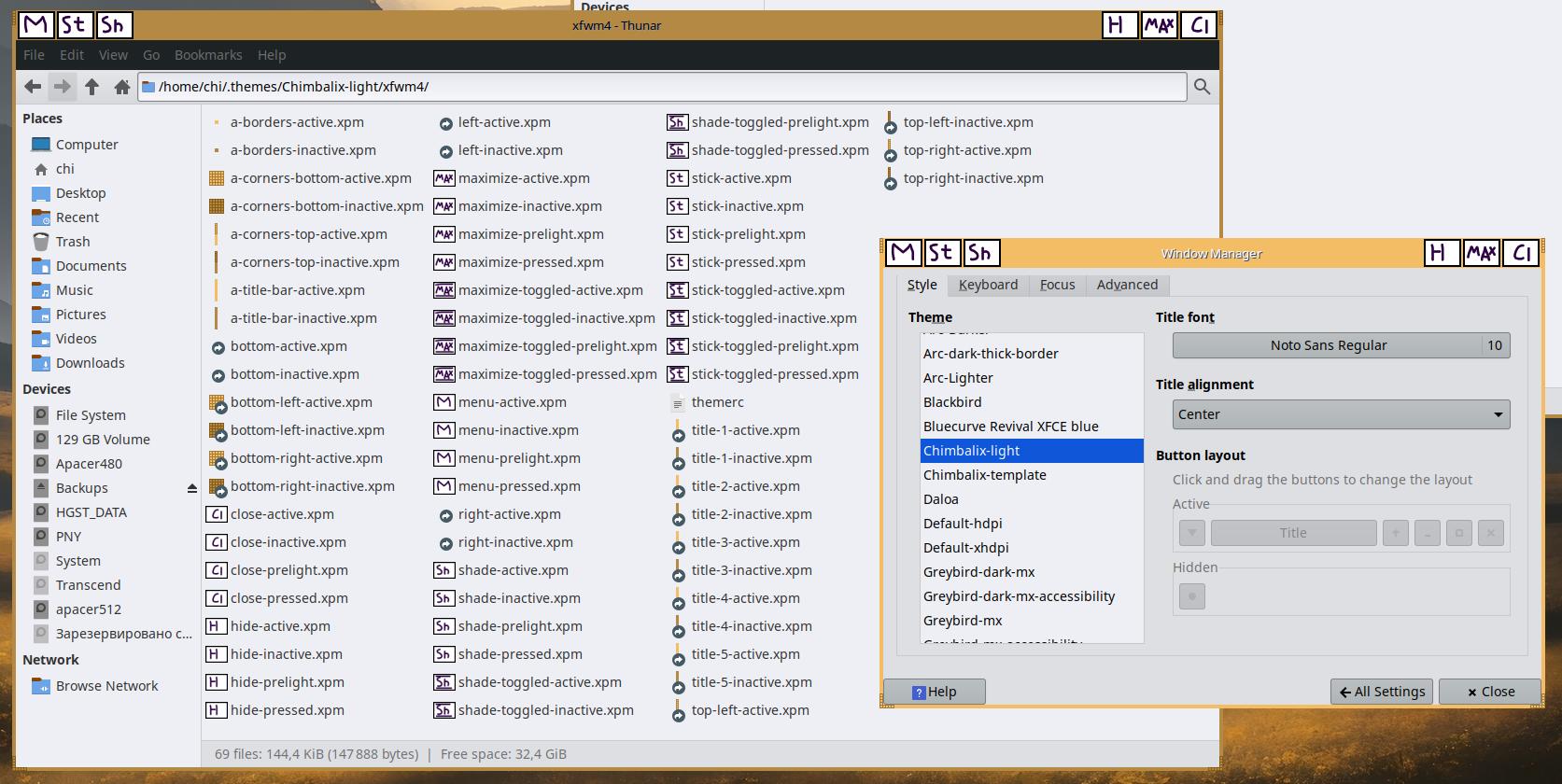Open the menu button on Thunar's title bar
The image size is (1562, 784).
click(35, 25)
